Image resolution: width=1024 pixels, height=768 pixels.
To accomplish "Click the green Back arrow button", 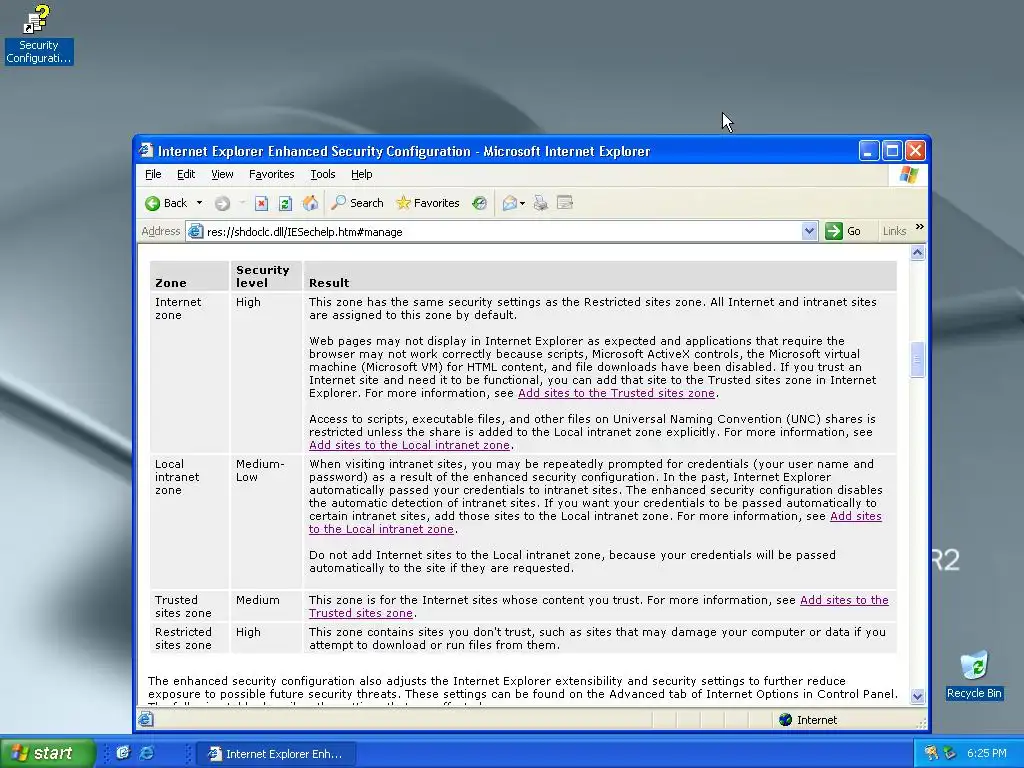I will click(x=167, y=203).
